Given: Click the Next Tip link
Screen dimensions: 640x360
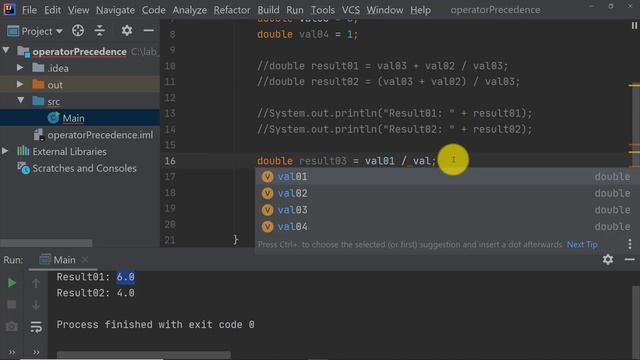Looking at the screenshot, I should pyautogui.click(x=582, y=244).
